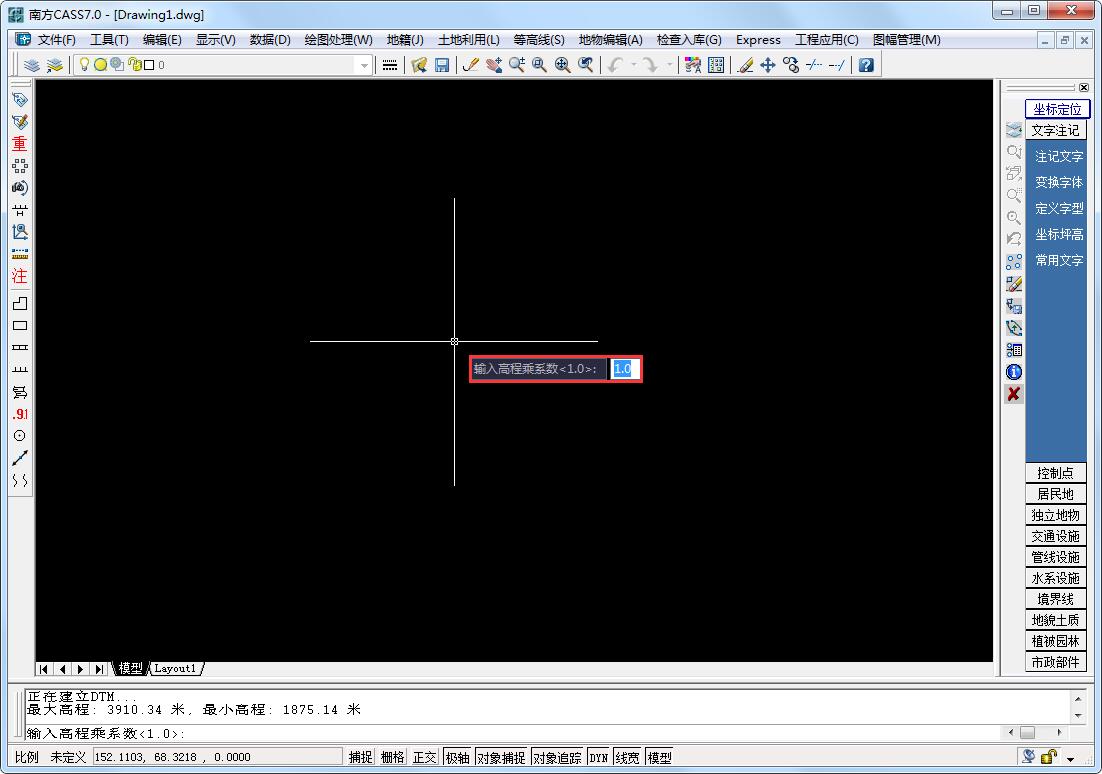The height and width of the screenshot is (774, 1102).
Task: Select the red 重 tool in left toolbar
Action: (19, 143)
